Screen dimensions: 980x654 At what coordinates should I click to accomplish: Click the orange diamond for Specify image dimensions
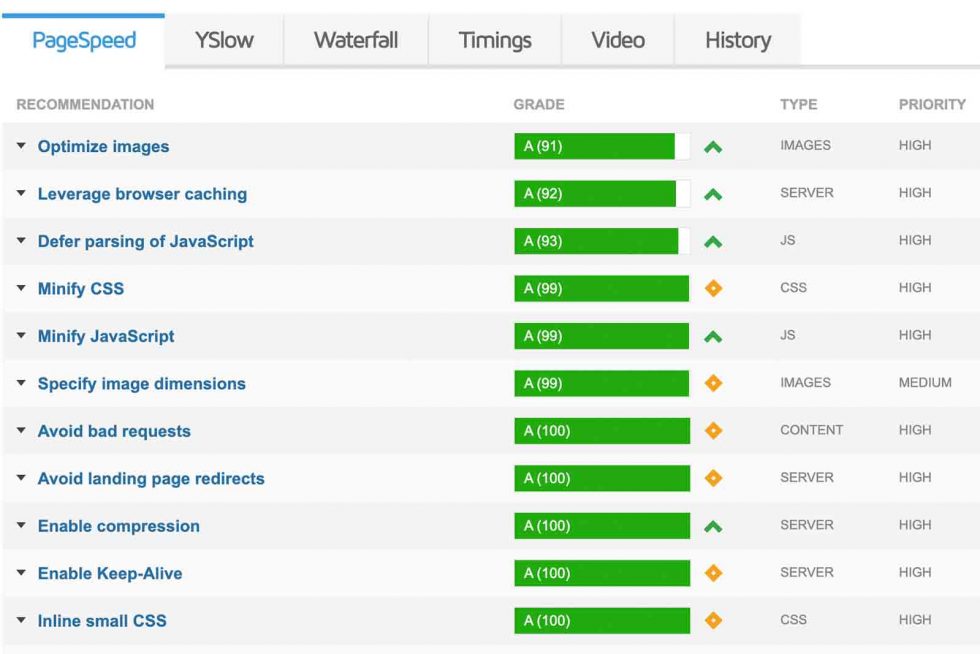click(x=713, y=383)
